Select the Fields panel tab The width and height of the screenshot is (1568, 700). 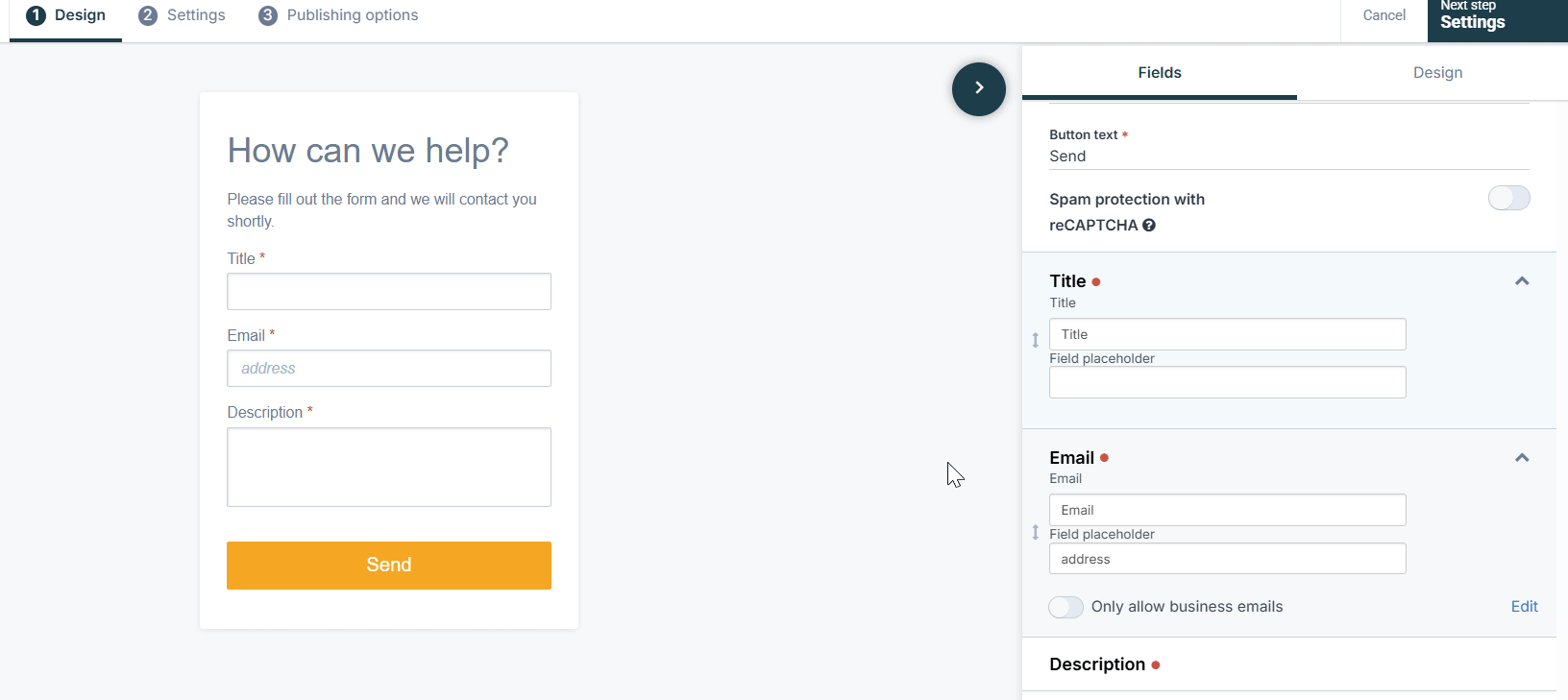1160,73
